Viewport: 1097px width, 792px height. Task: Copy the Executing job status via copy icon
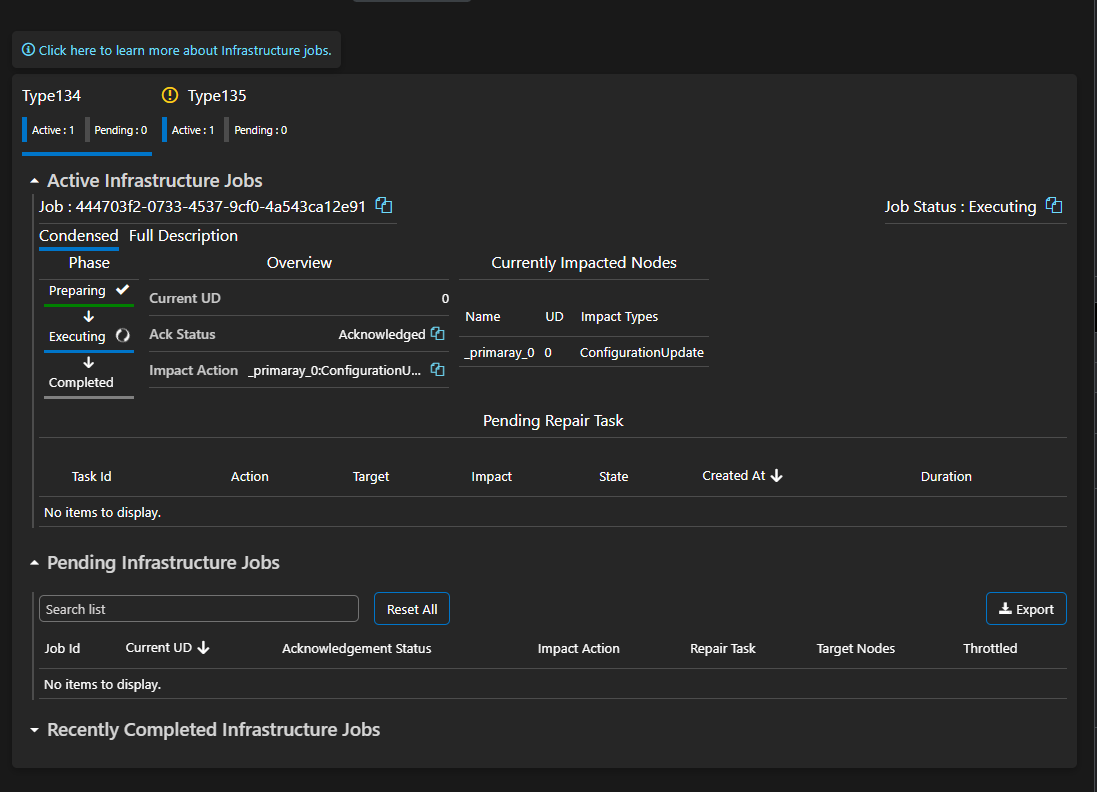pos(1054,204)
